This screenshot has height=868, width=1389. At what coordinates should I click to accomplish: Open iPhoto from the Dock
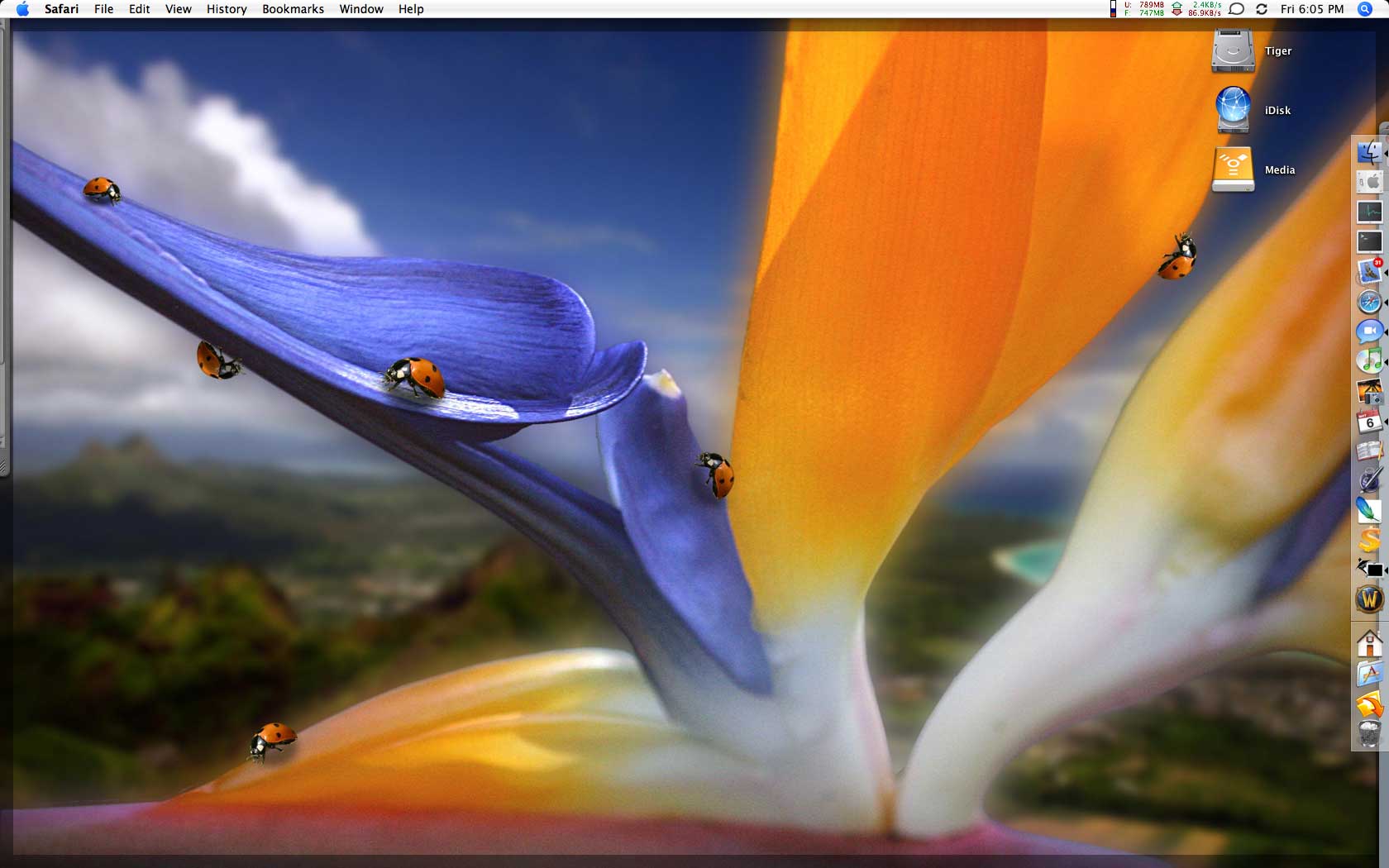(x=1370, y=391)
